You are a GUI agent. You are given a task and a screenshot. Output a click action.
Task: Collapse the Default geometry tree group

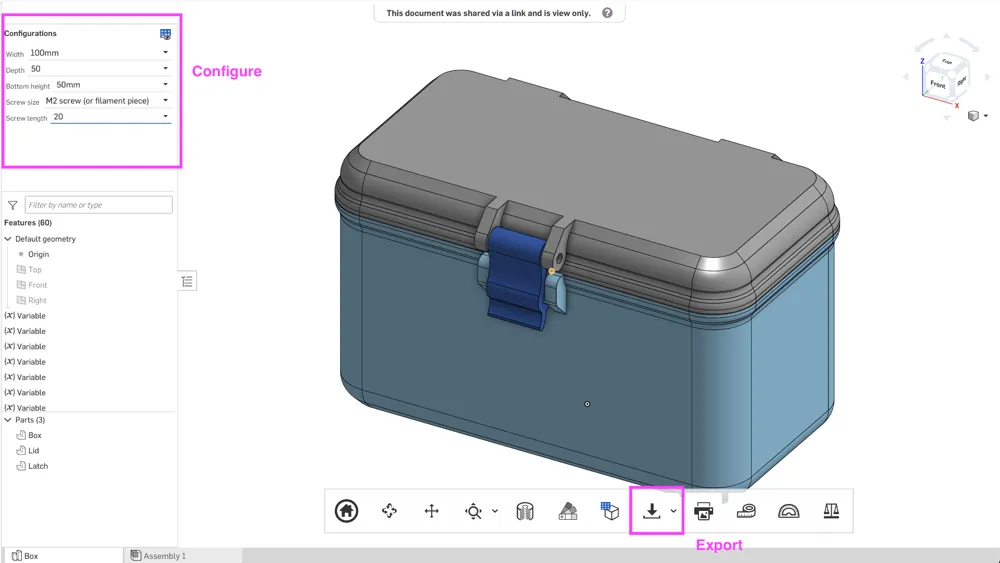point(8,238)
